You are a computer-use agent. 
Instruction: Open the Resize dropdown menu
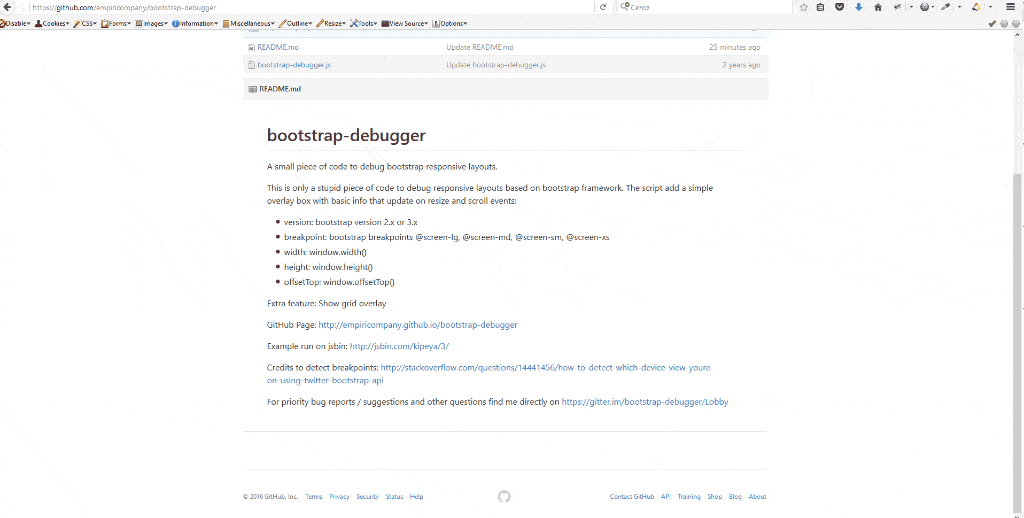point(331,24)
